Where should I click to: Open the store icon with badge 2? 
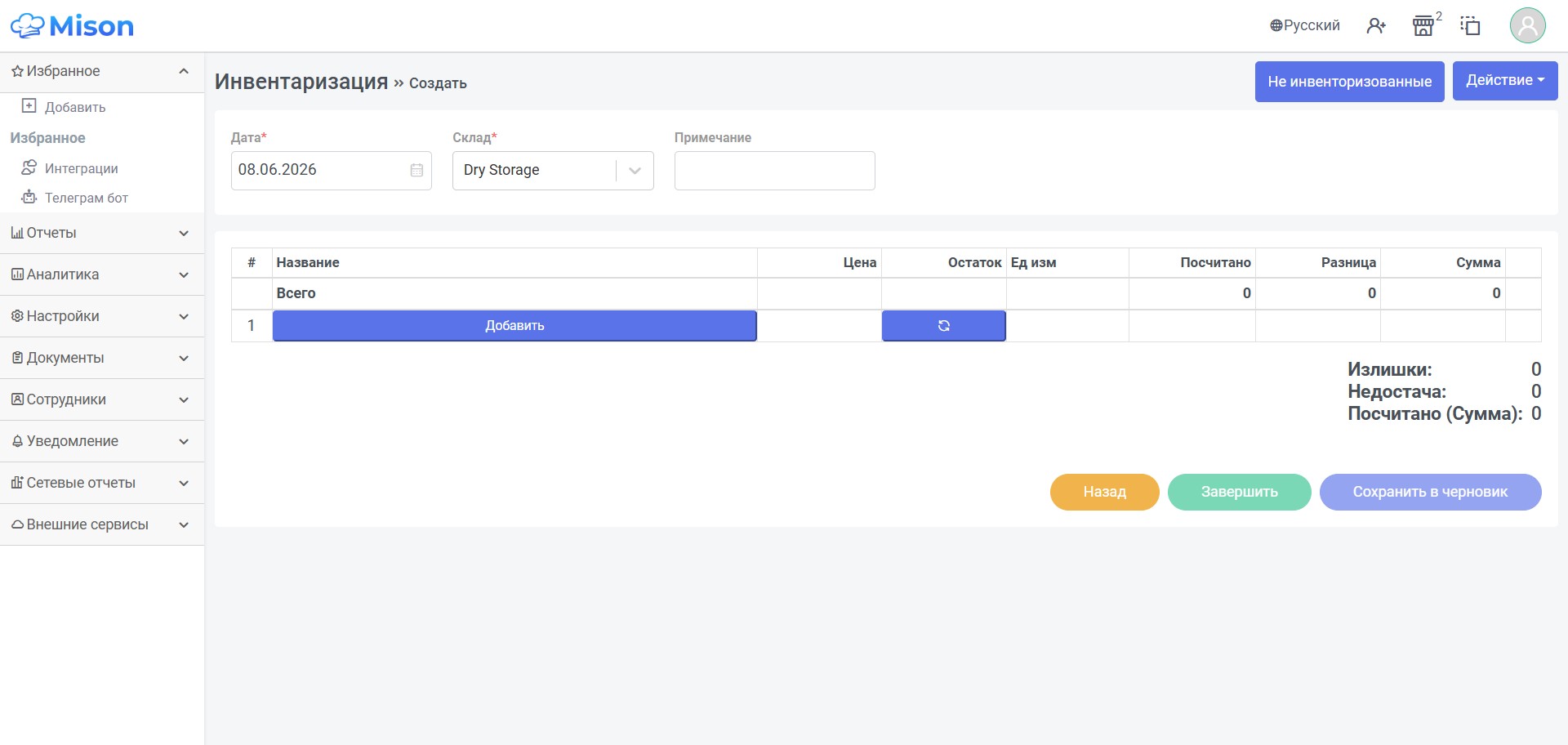(x=1424, y=25)
